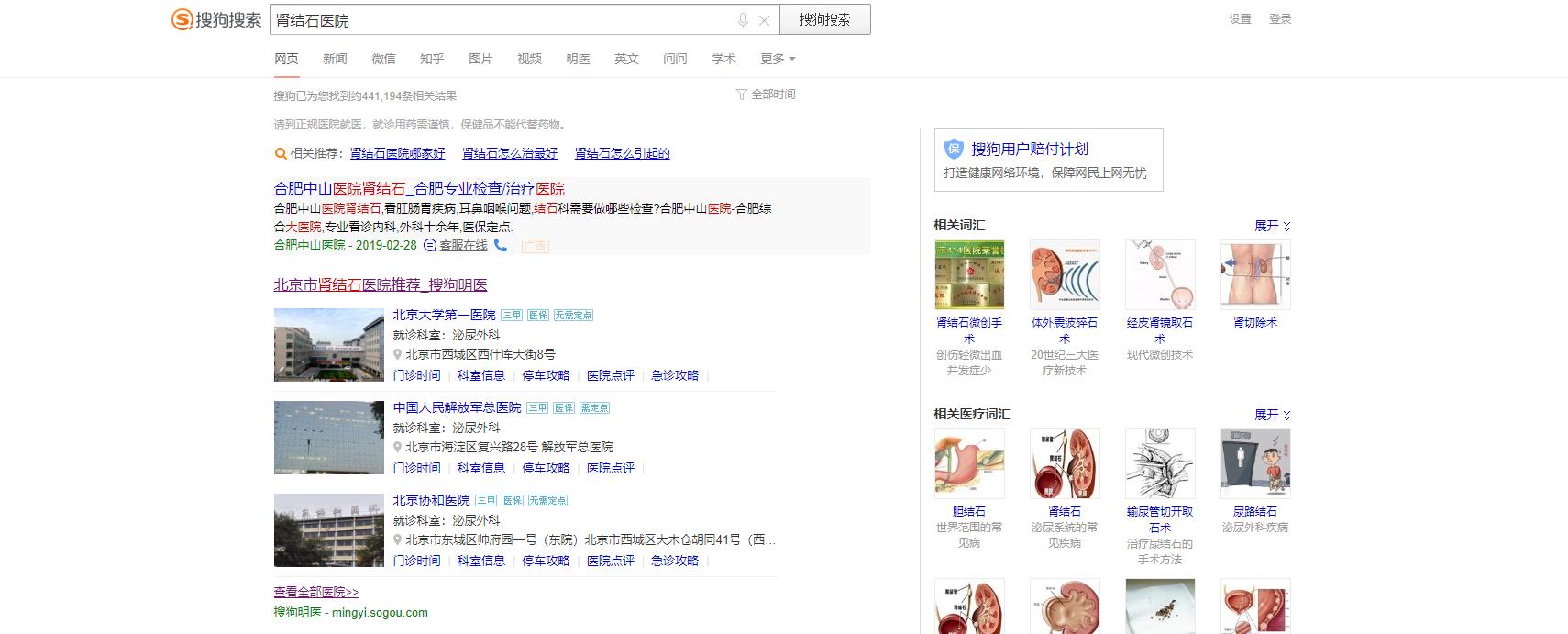Click 科室信息 for 中国人民解放军总医院
This screenshot has height=634, width=1568.
coord(480,468)
